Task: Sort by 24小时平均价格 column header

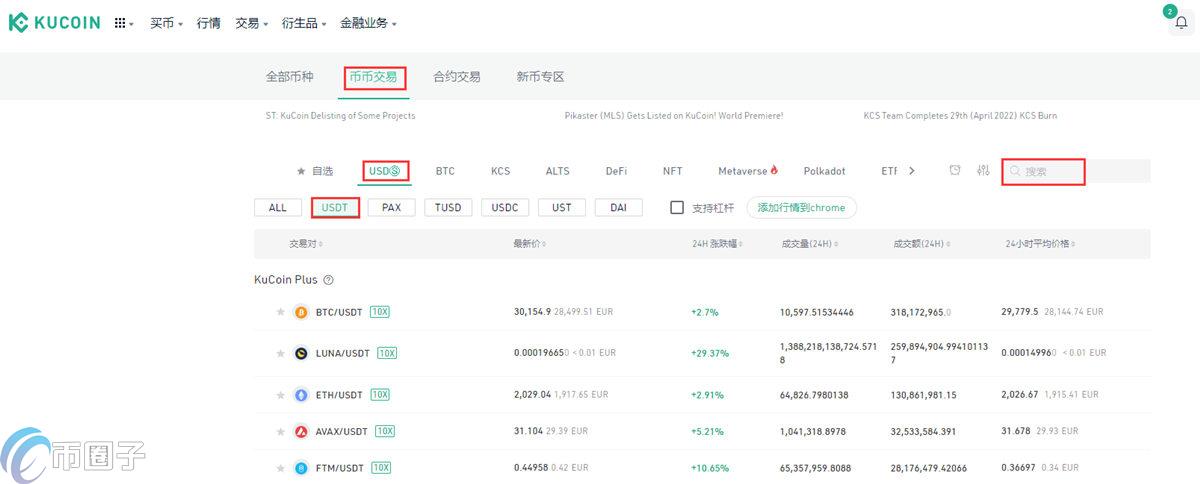Action: 1041,244
